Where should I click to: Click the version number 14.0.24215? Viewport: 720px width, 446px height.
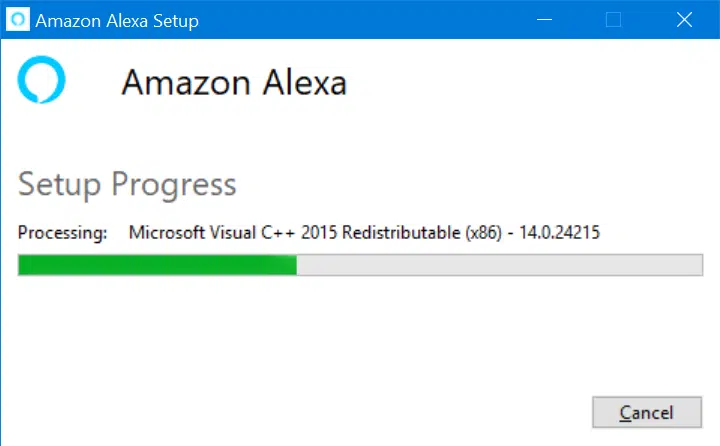tap(560, 233)
